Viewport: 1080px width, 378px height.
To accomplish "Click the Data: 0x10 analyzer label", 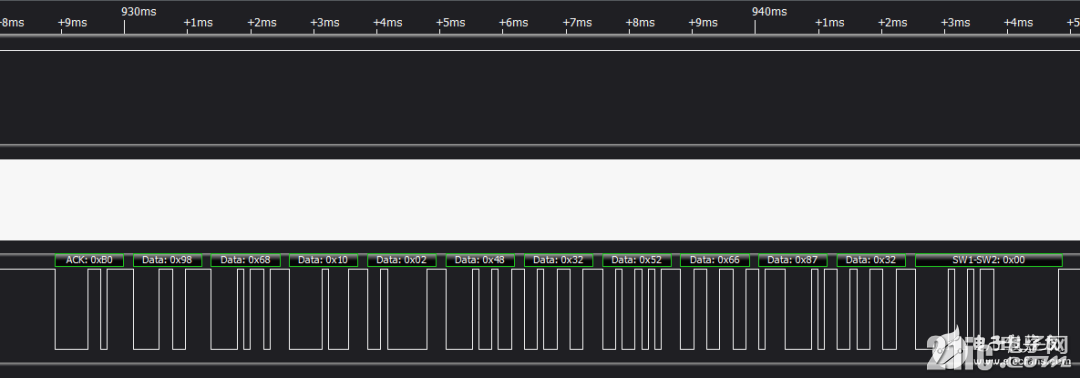I will 323,260.
